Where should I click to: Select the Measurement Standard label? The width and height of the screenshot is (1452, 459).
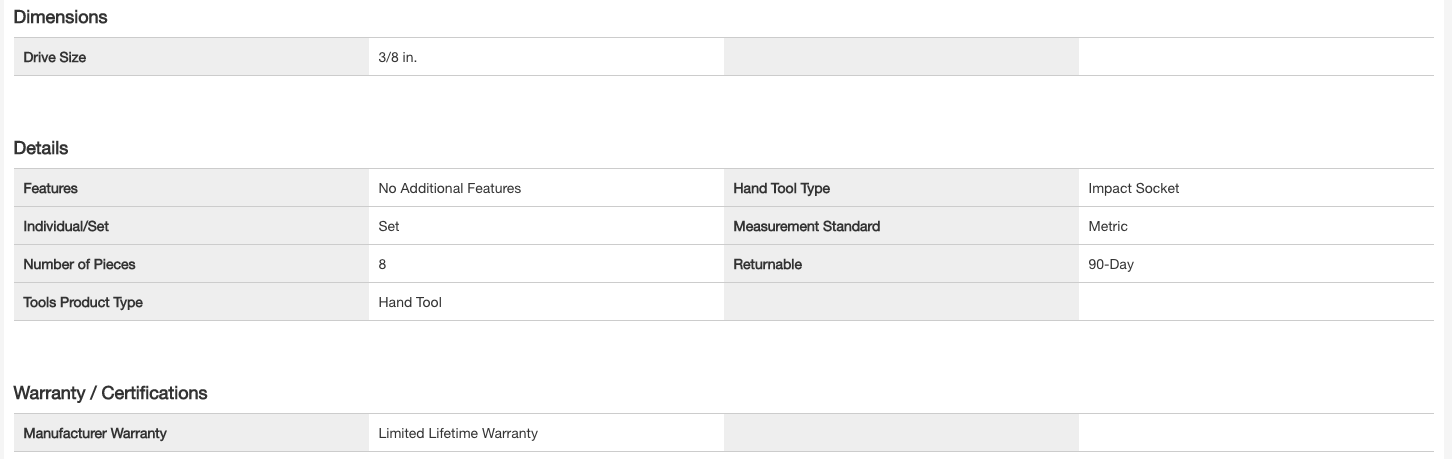click(806, 226)
